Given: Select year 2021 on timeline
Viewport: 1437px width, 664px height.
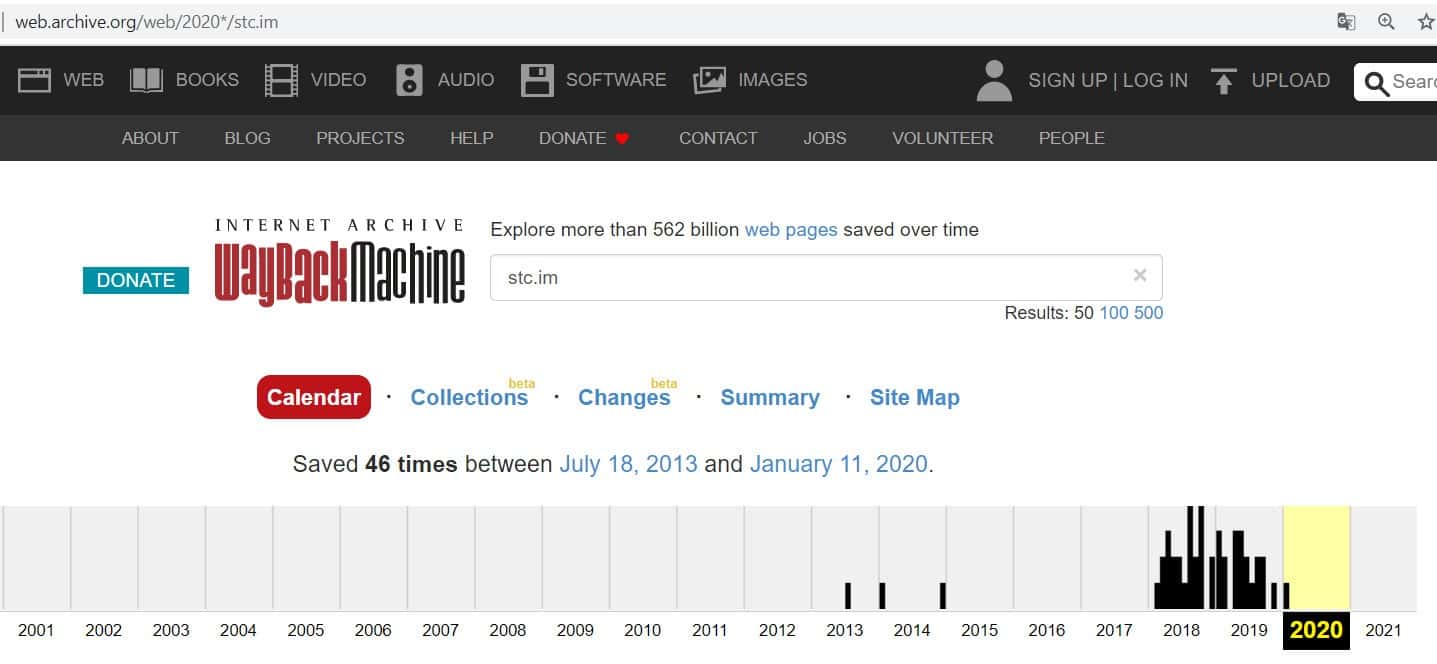Looking at the screenshot, I should point(1384,630).
